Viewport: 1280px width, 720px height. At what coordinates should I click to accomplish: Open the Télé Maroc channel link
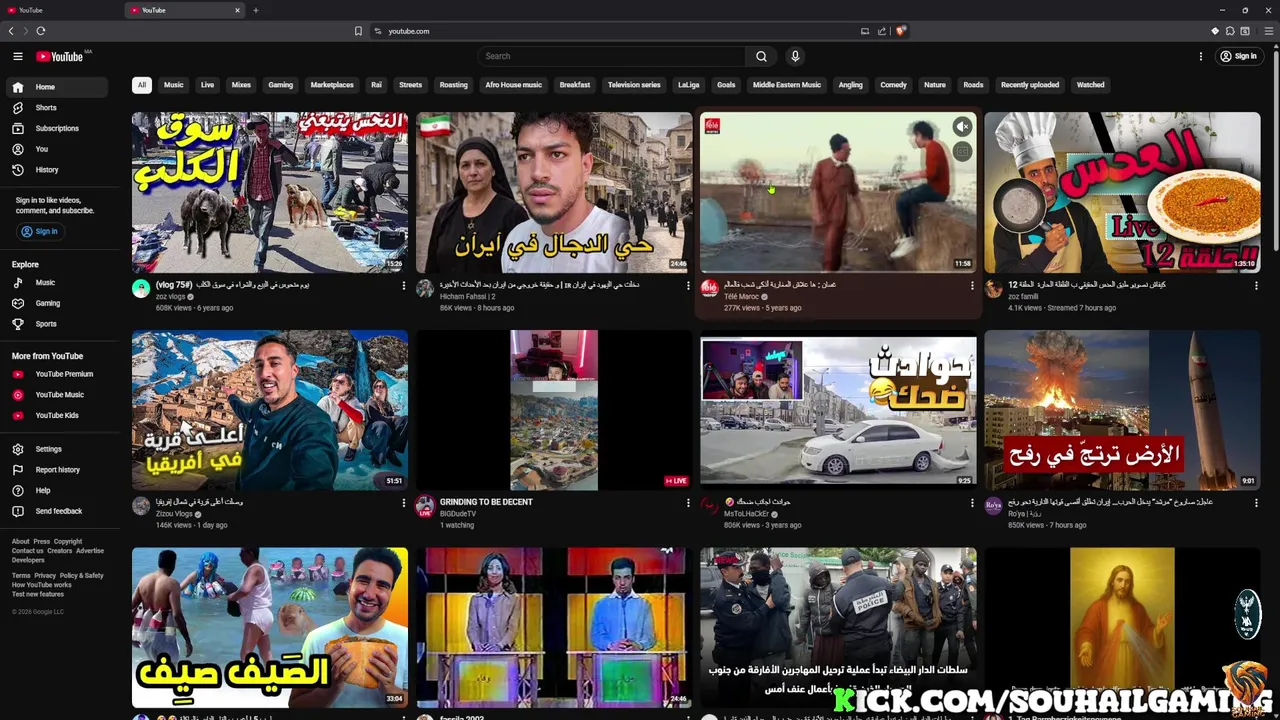tap(741, 296)
